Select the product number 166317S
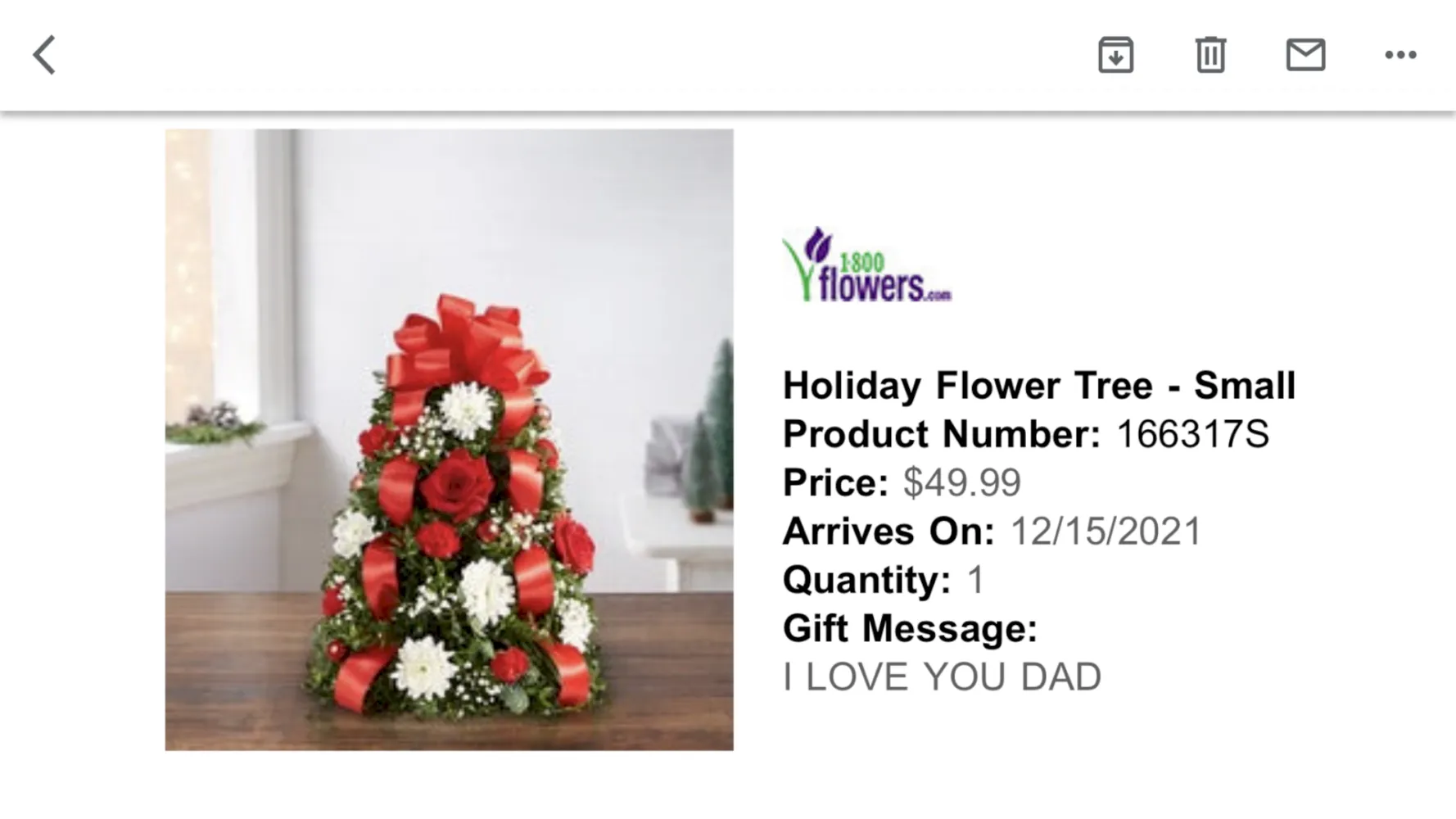This screenshot has width=1456, height=819. coord(1192,434)
